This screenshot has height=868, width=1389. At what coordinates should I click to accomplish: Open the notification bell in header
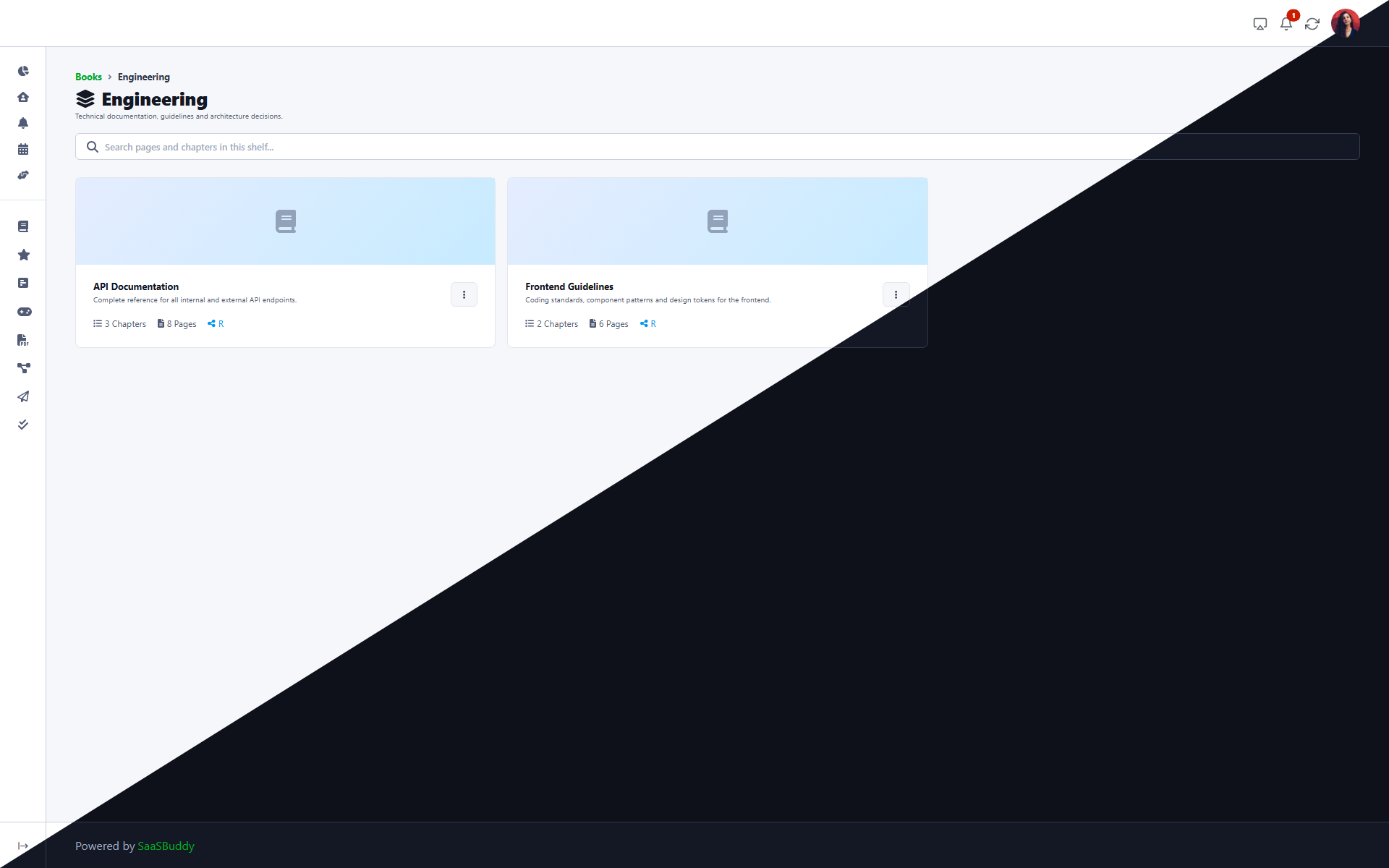click(1286, 24)
